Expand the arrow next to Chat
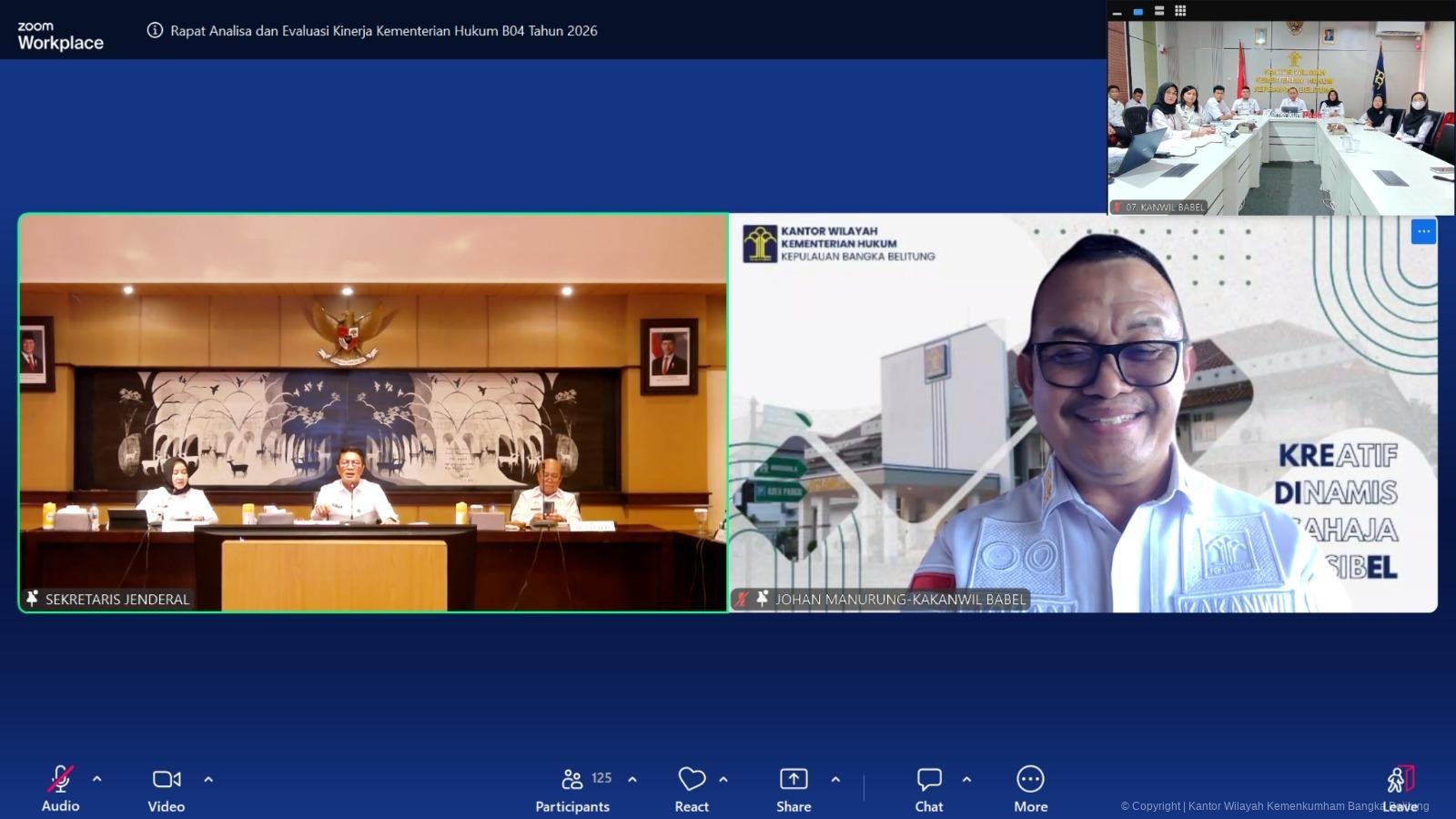1456x819 pixels. 966,779
